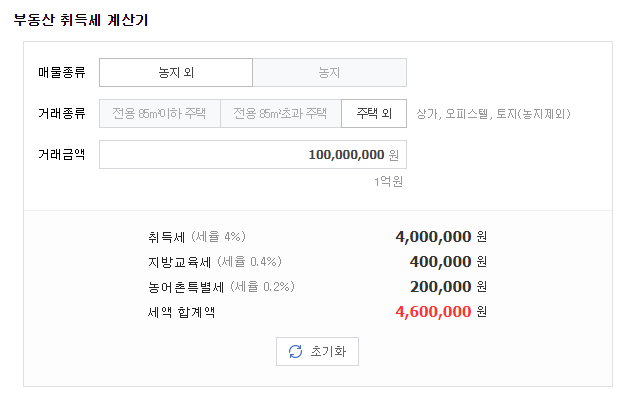Switch property type to 농지
The height and width of the screenshot is (395, 630).
click(329, 73)
